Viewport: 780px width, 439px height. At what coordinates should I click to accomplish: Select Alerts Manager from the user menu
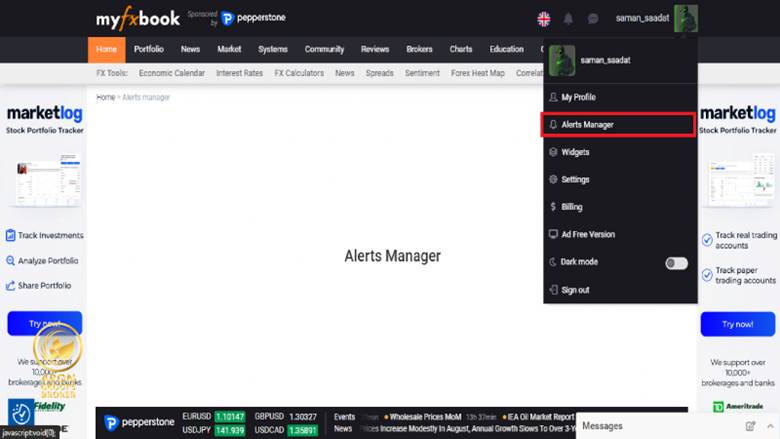pos(588,125)
